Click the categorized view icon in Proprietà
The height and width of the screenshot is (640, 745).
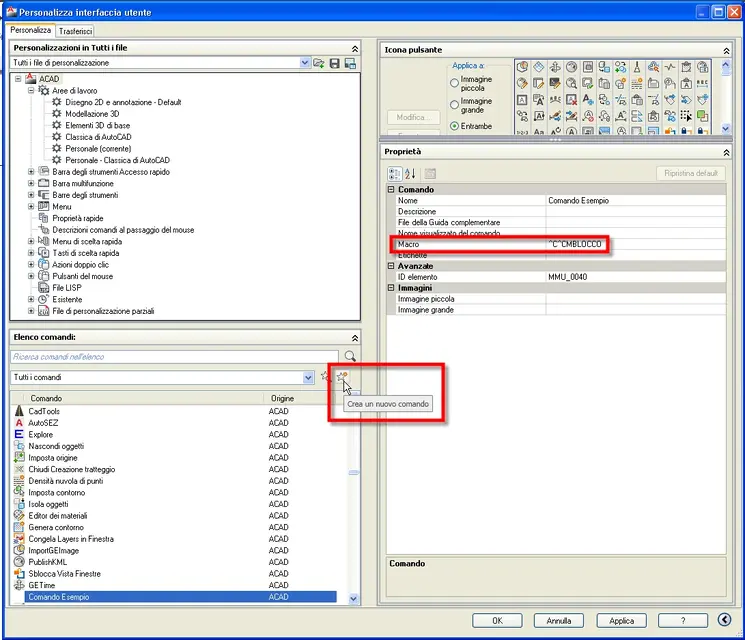[394, 174]
